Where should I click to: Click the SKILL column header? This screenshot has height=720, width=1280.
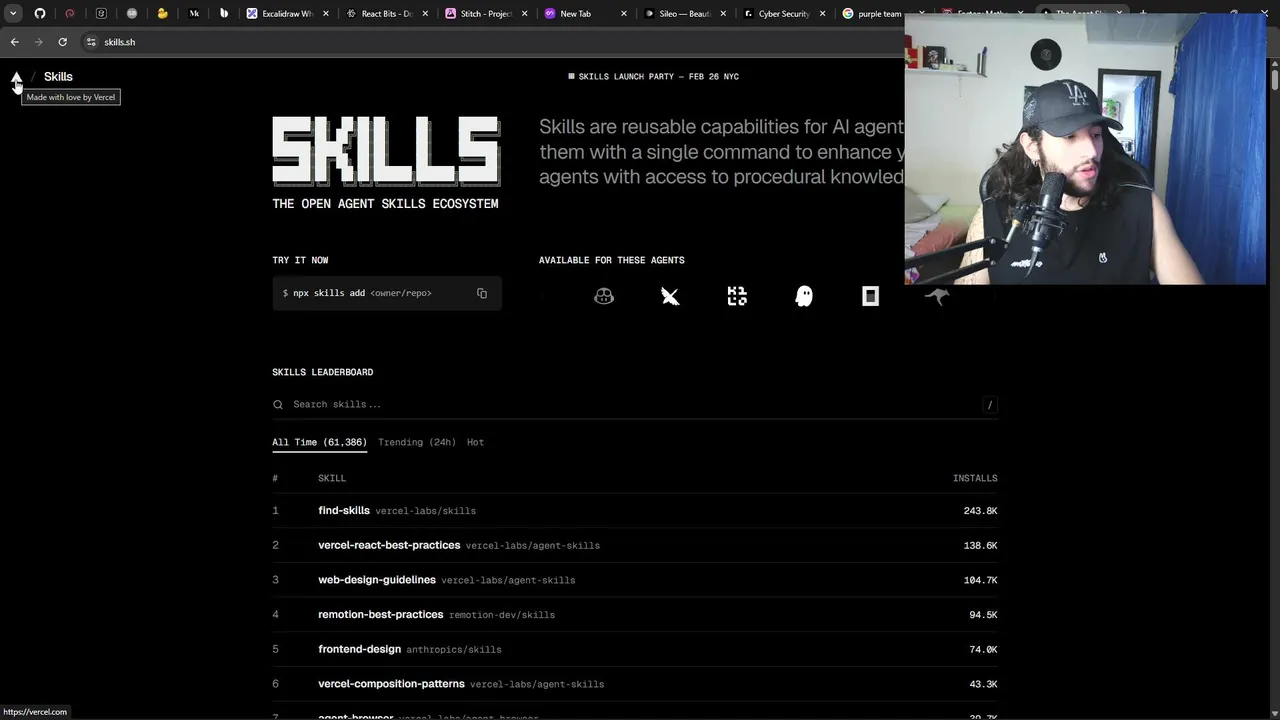click(x=332, y=478)
